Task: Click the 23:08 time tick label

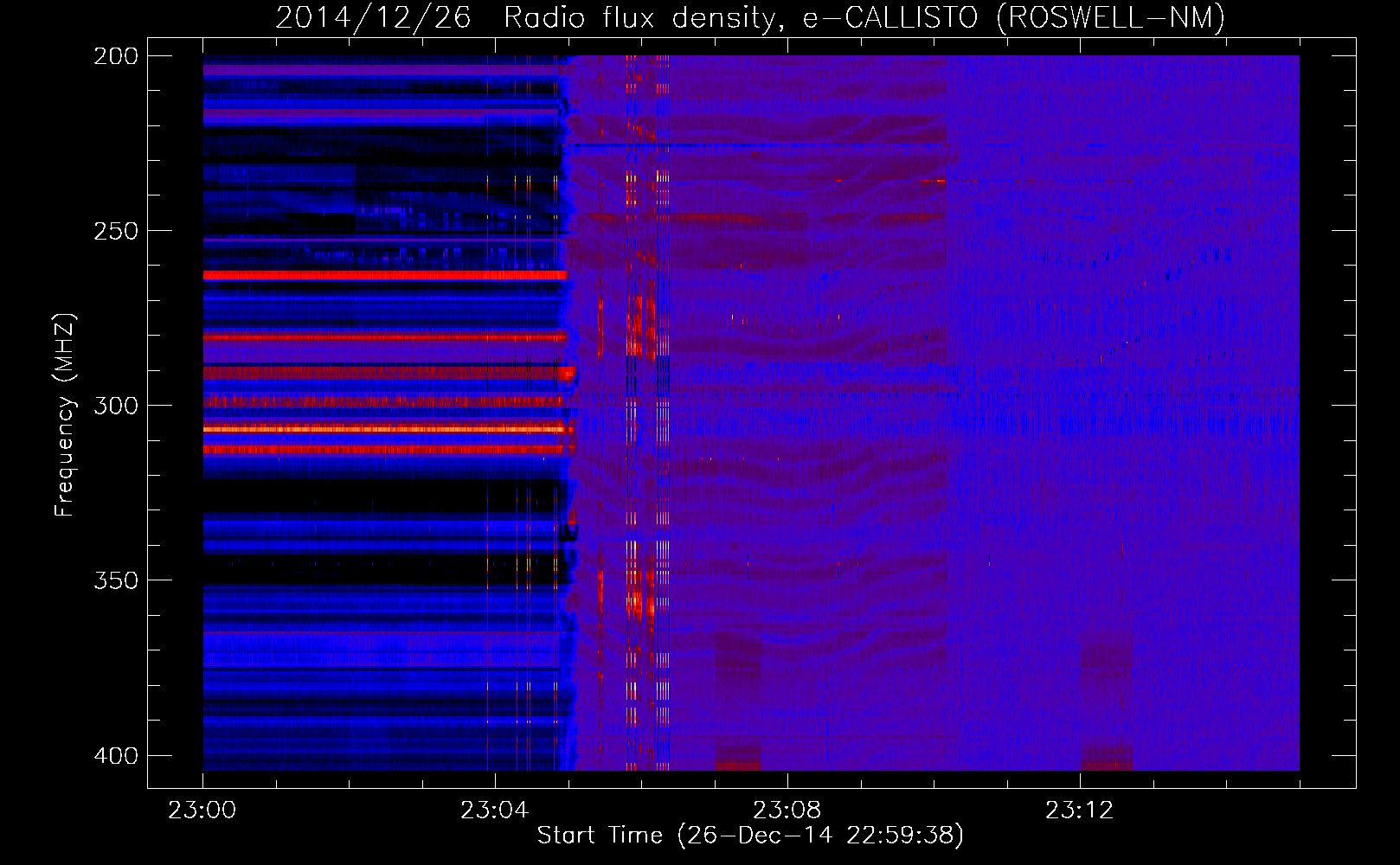Action: 787,811
